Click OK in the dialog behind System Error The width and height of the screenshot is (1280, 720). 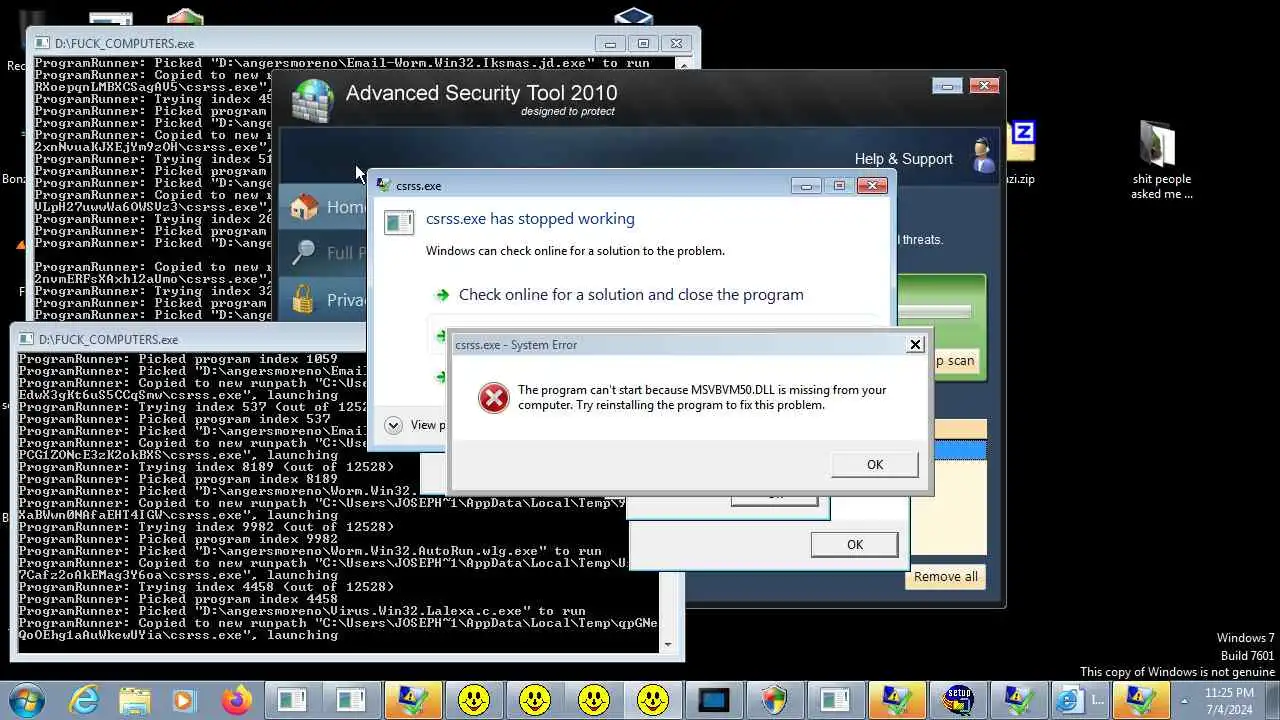(x=854, y=544)
